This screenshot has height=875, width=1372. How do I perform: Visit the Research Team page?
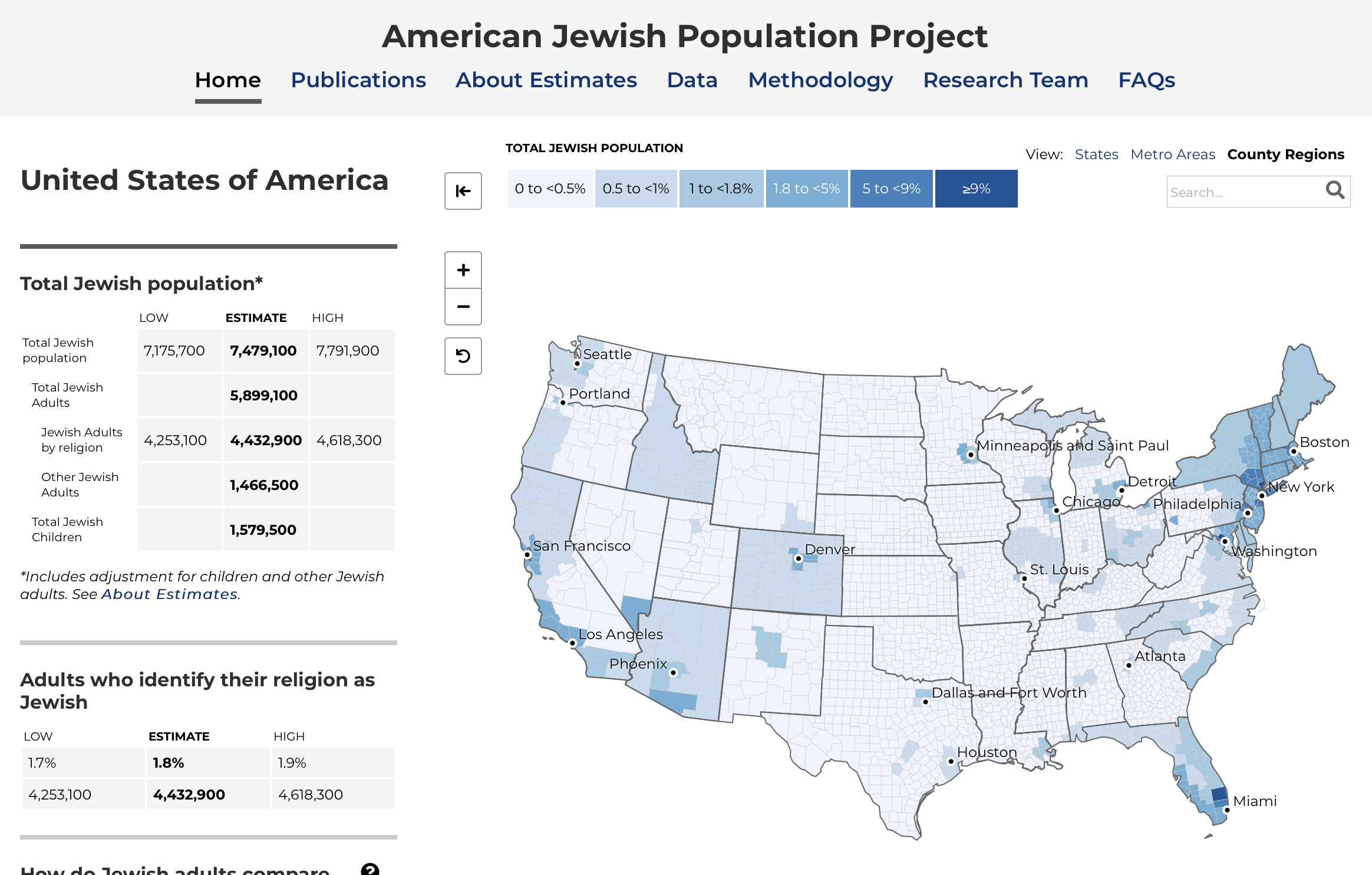[1005, 80]
